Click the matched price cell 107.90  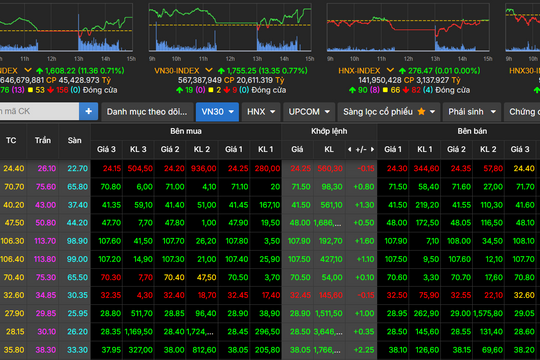pyautogui.click(x=299, y=241)
